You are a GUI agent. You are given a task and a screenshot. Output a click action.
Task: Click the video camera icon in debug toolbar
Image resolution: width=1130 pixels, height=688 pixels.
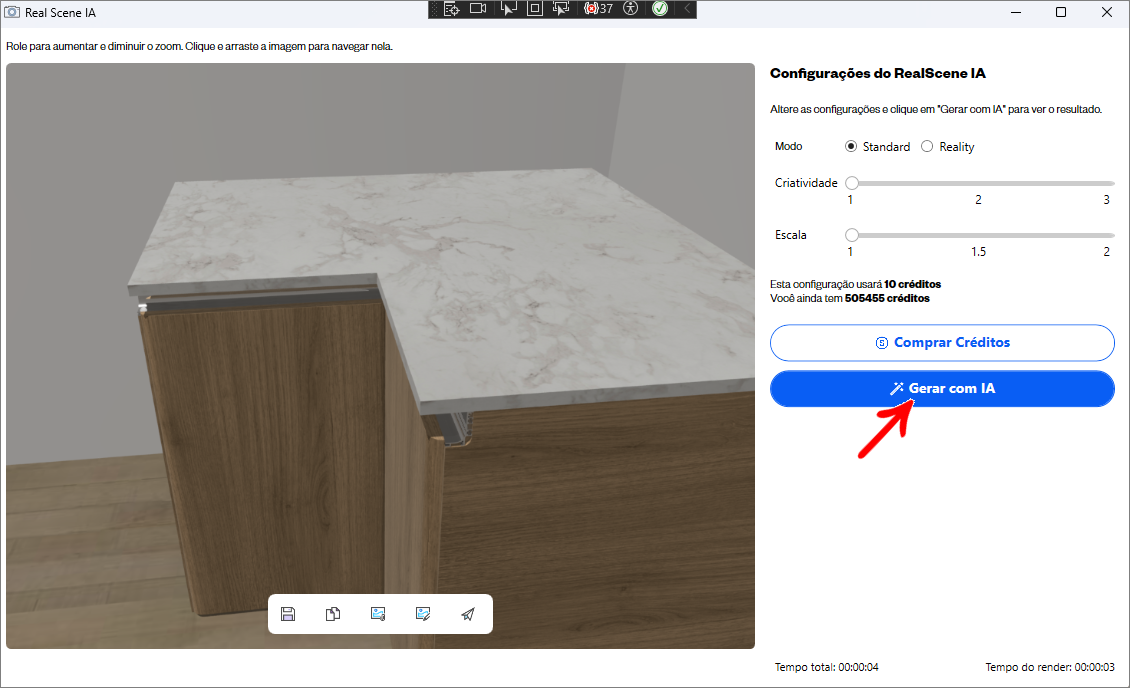coord(478,9)
